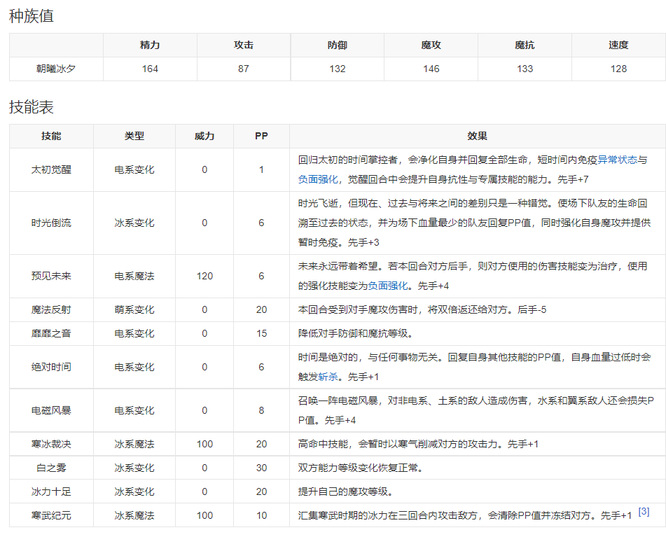Click the skill name 时光倒流
Screen dimensions: 666x537
51,223
